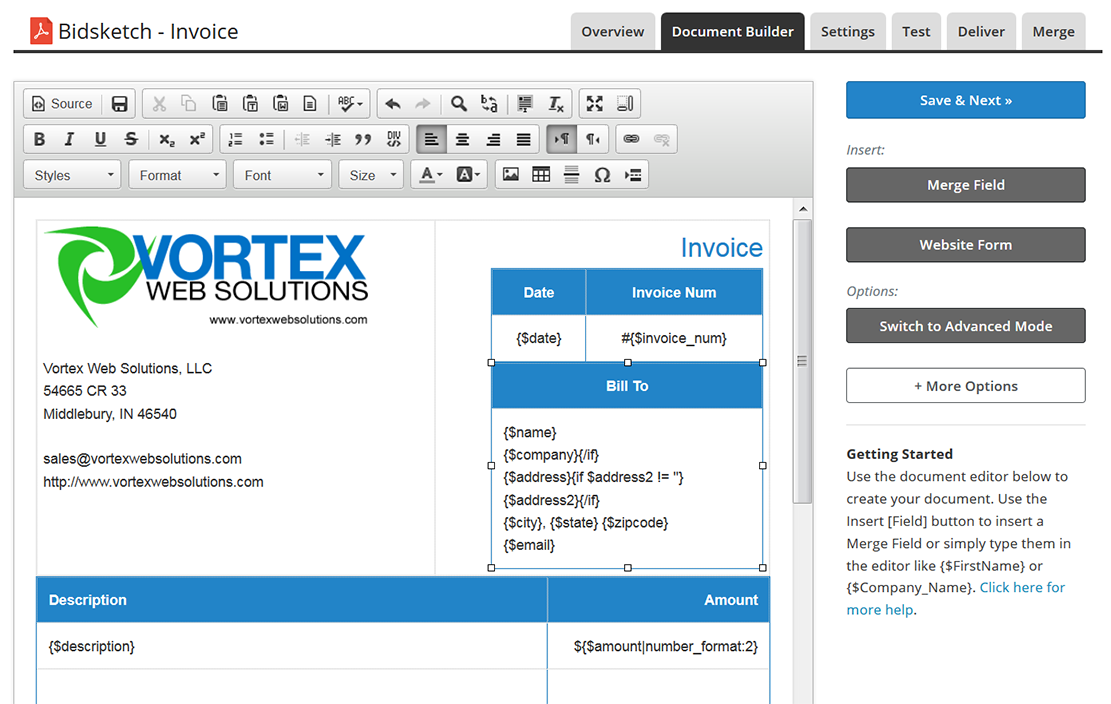Viewport: 1111px width, 704px height.
Task: Click the Save document icon in toolbar
Action: tap(120, 104)
